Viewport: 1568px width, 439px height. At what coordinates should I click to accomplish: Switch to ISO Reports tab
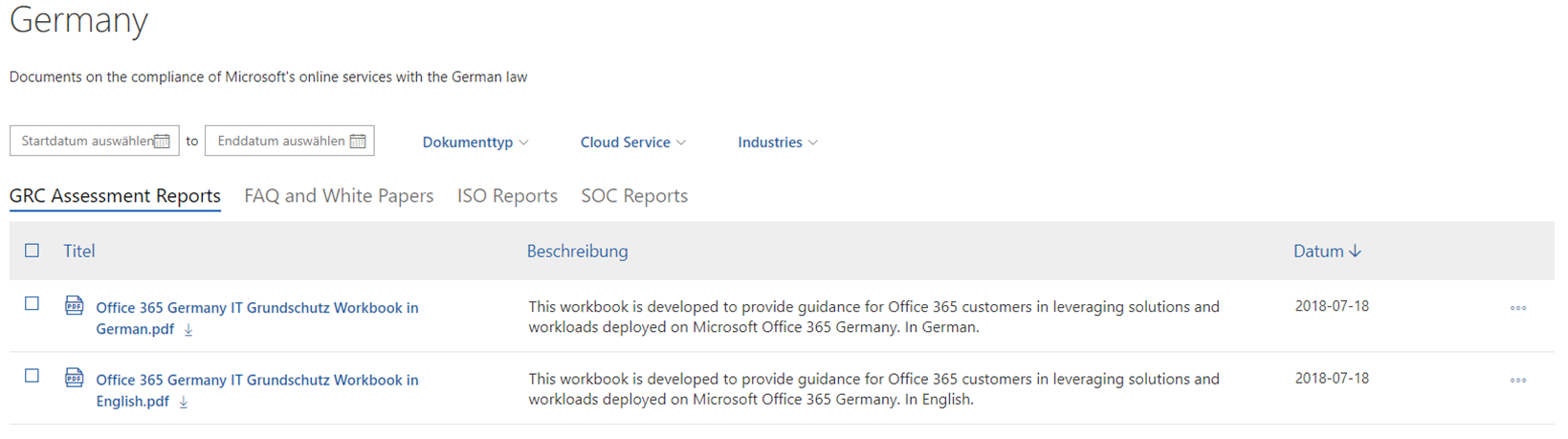[507, 196]
